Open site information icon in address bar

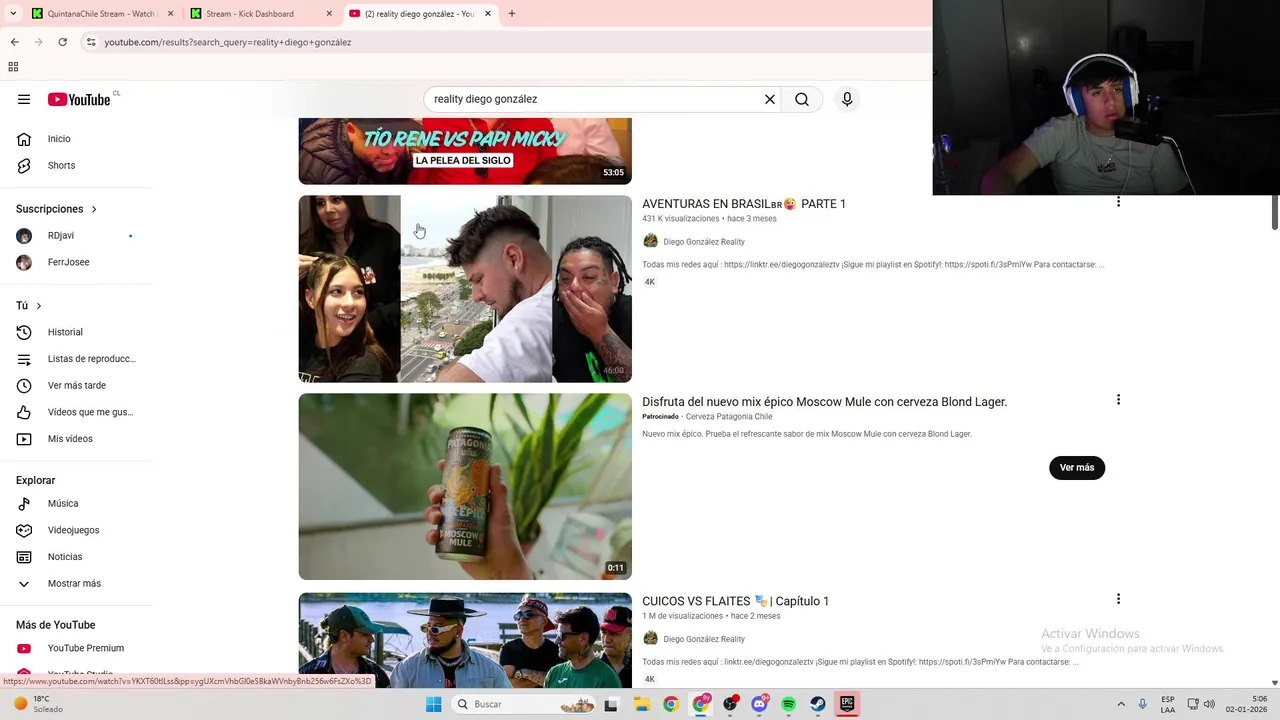(x=91, y=42)
